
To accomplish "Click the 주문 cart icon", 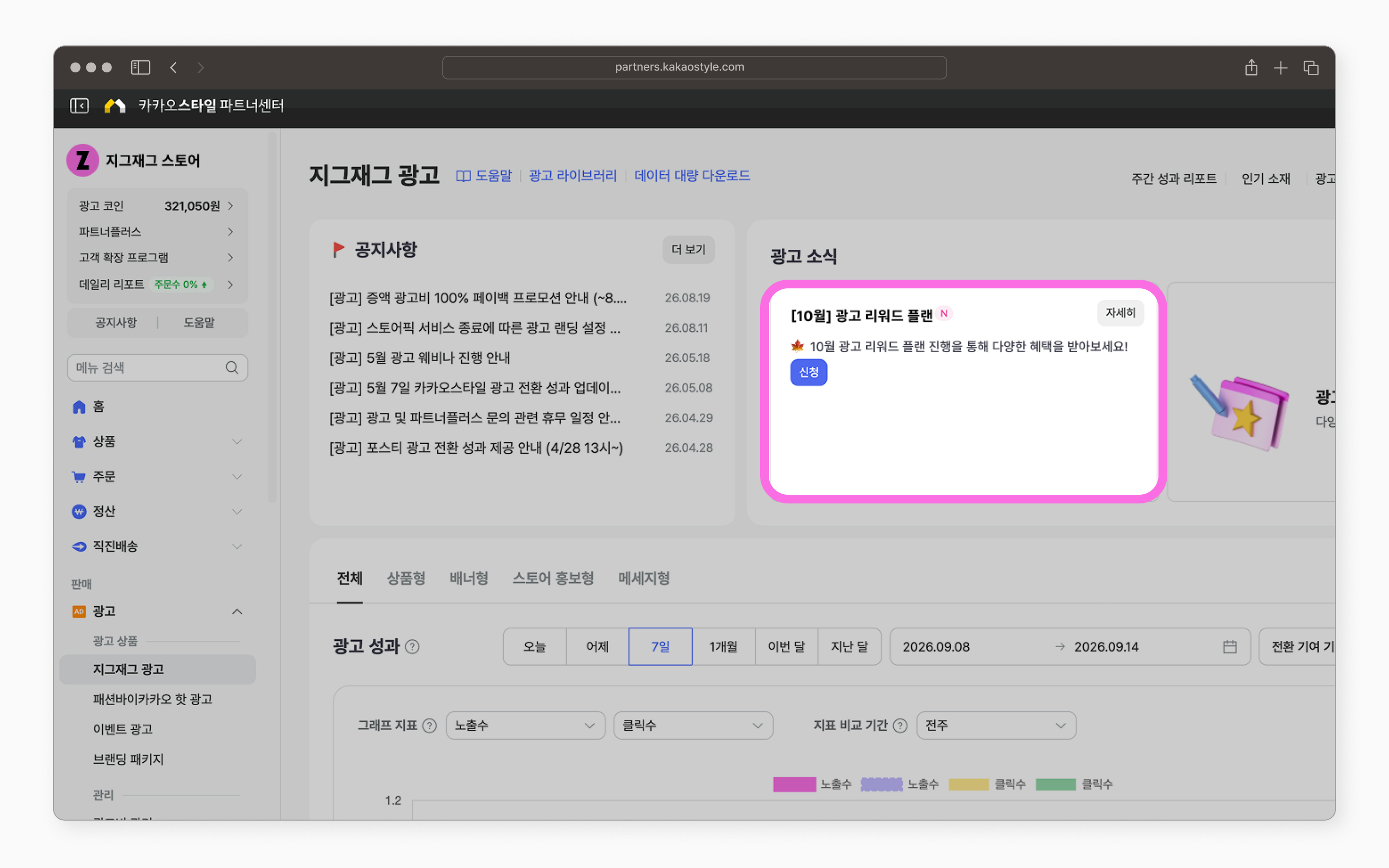I will (79, 476).
